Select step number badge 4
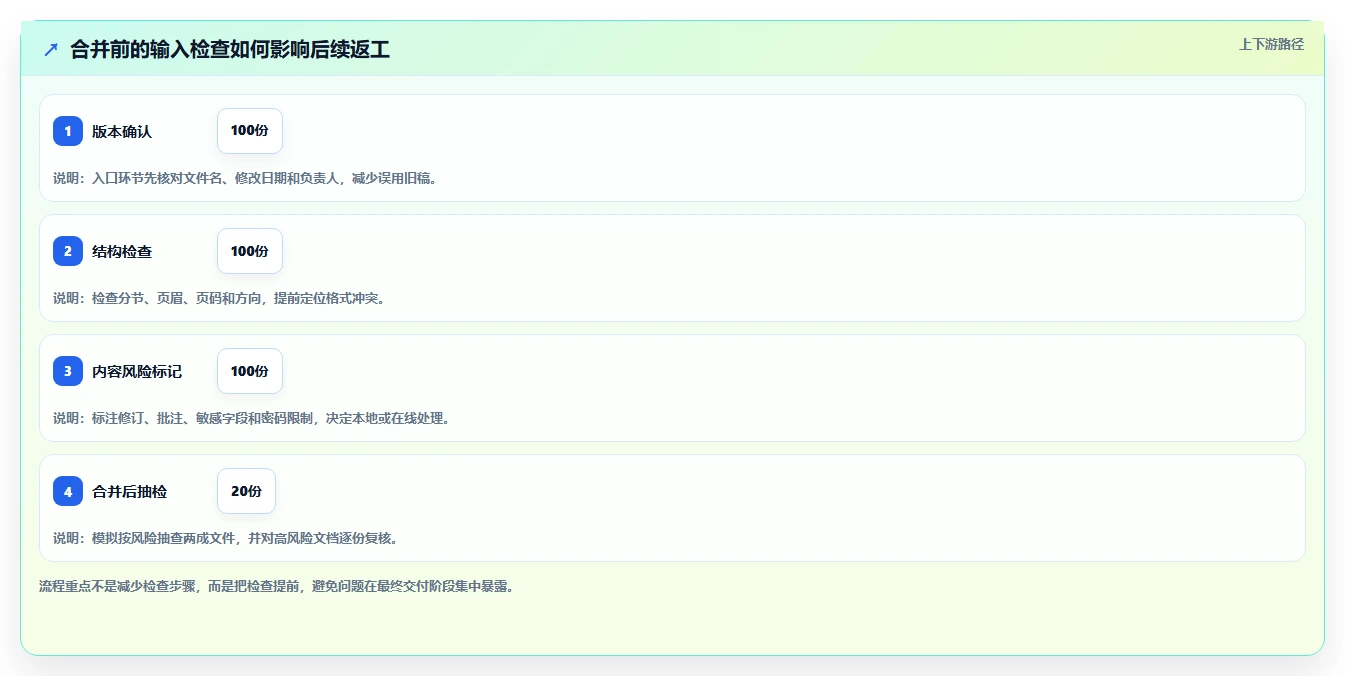Viewport: 1345px width, 676px height. pyautogui.click(x=68, y=491)
